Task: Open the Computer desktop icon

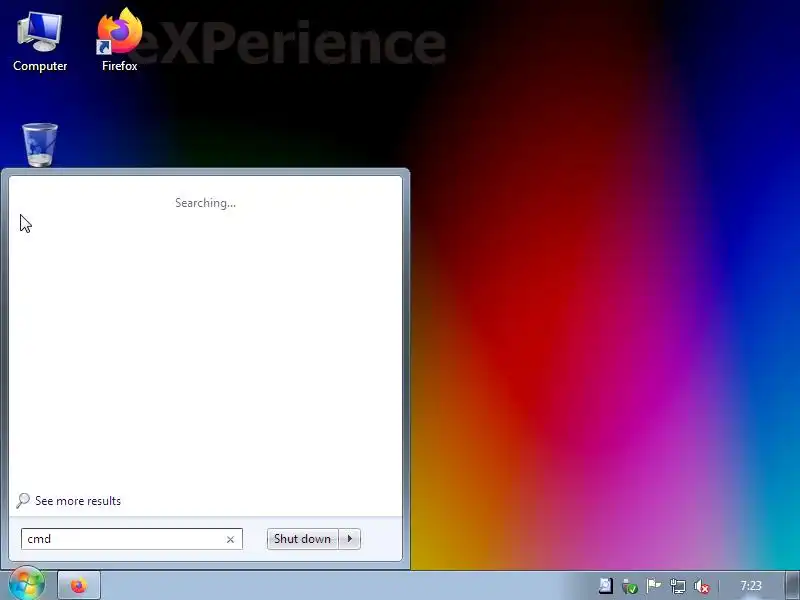Action: (x=40, y=42)
